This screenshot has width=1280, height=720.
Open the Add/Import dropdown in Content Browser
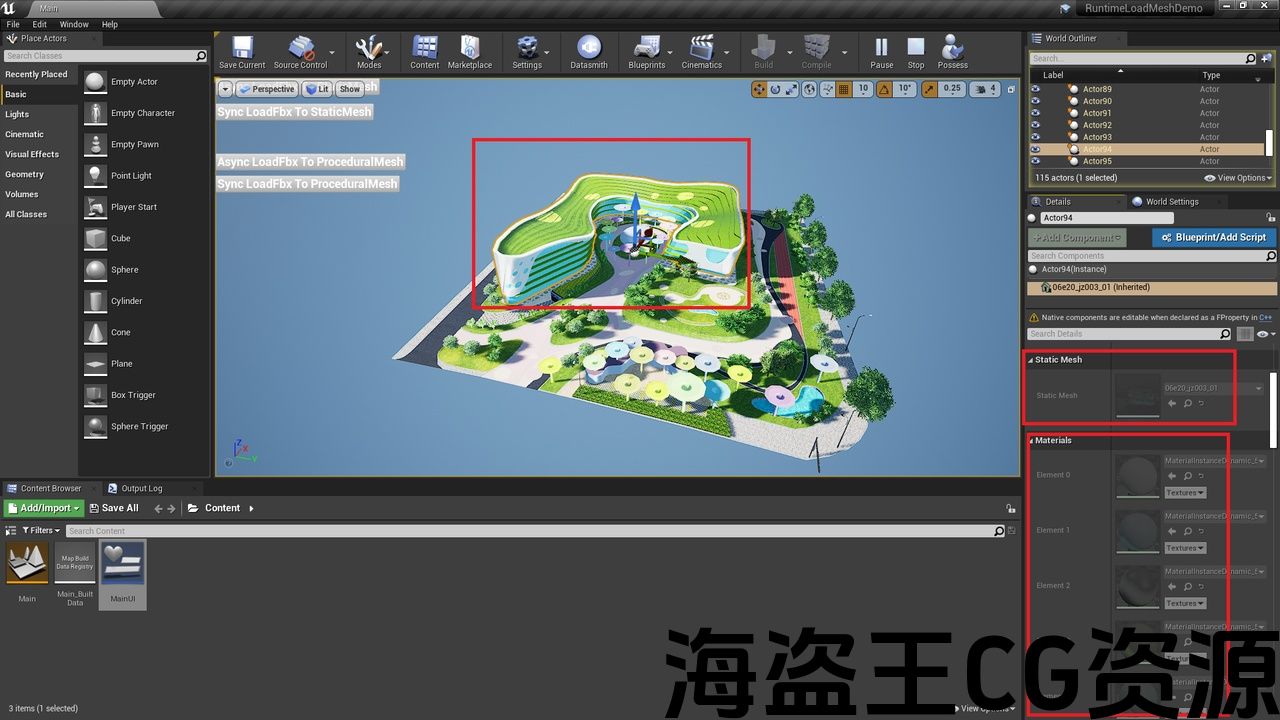[43, 508]
